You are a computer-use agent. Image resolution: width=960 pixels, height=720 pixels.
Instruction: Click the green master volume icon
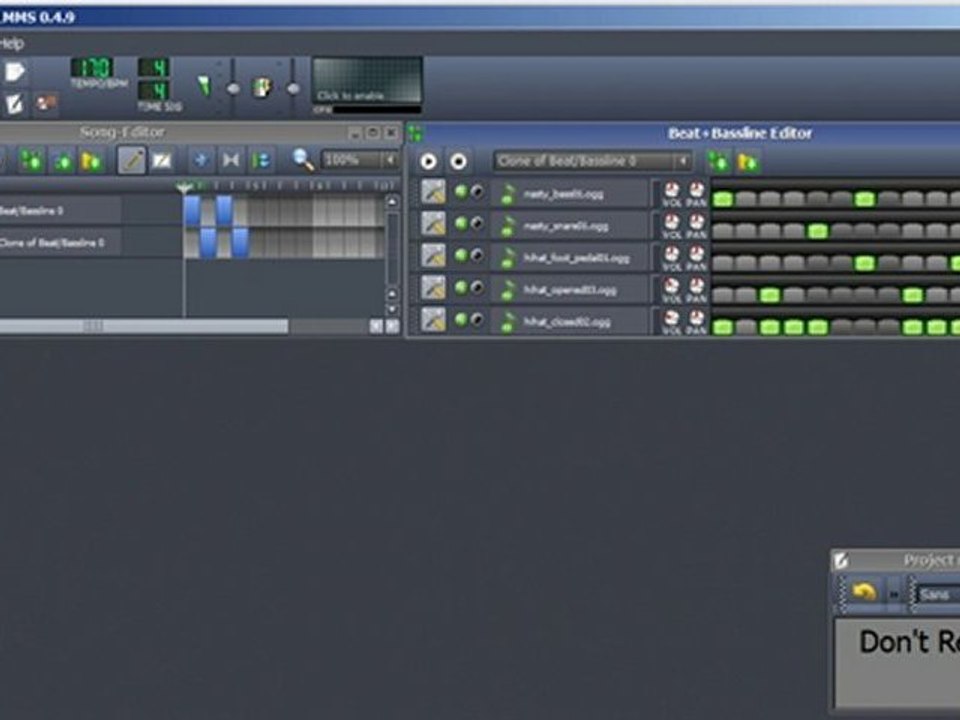[x=204, y=86]
